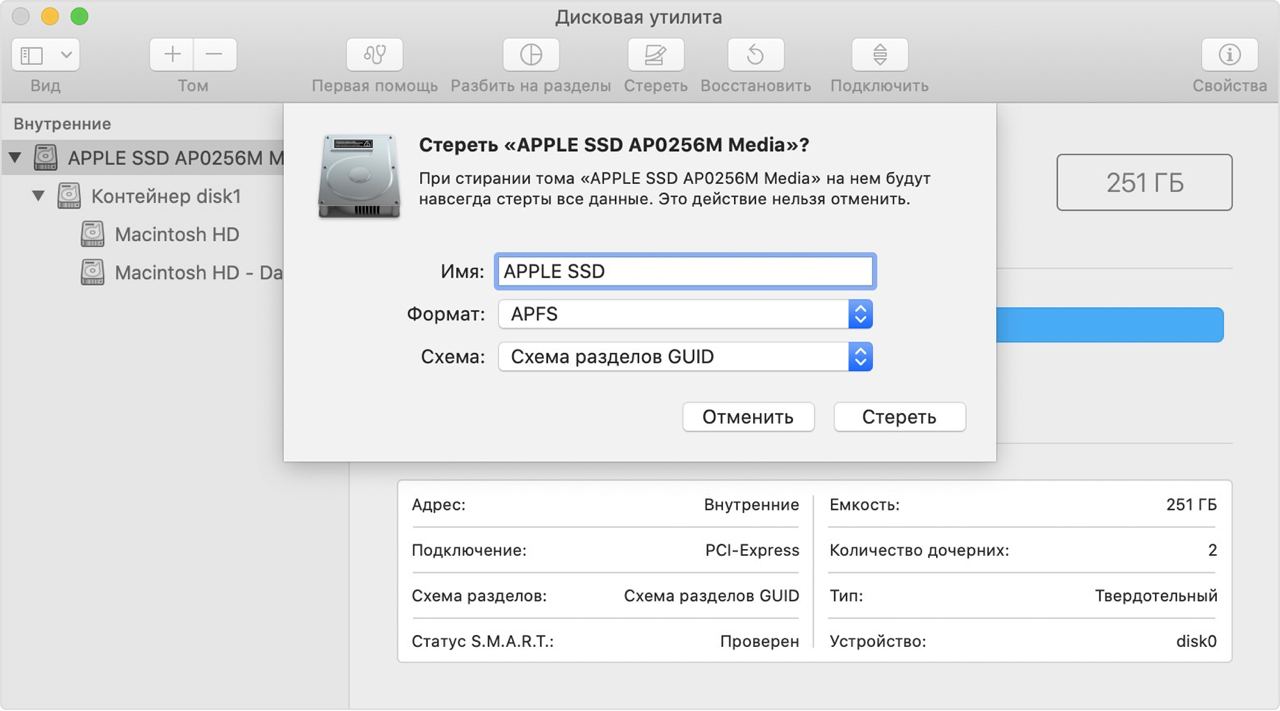Click the Дисковая утилита window title
Screen dimensions: 1280x711
640,17
